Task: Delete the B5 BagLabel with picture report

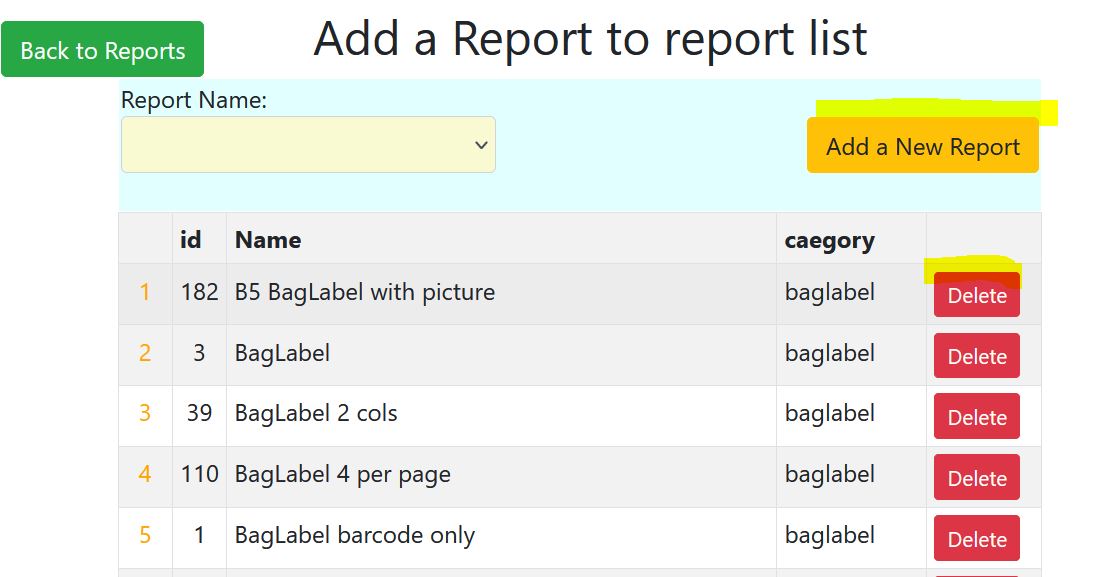Action: [976, 295]
